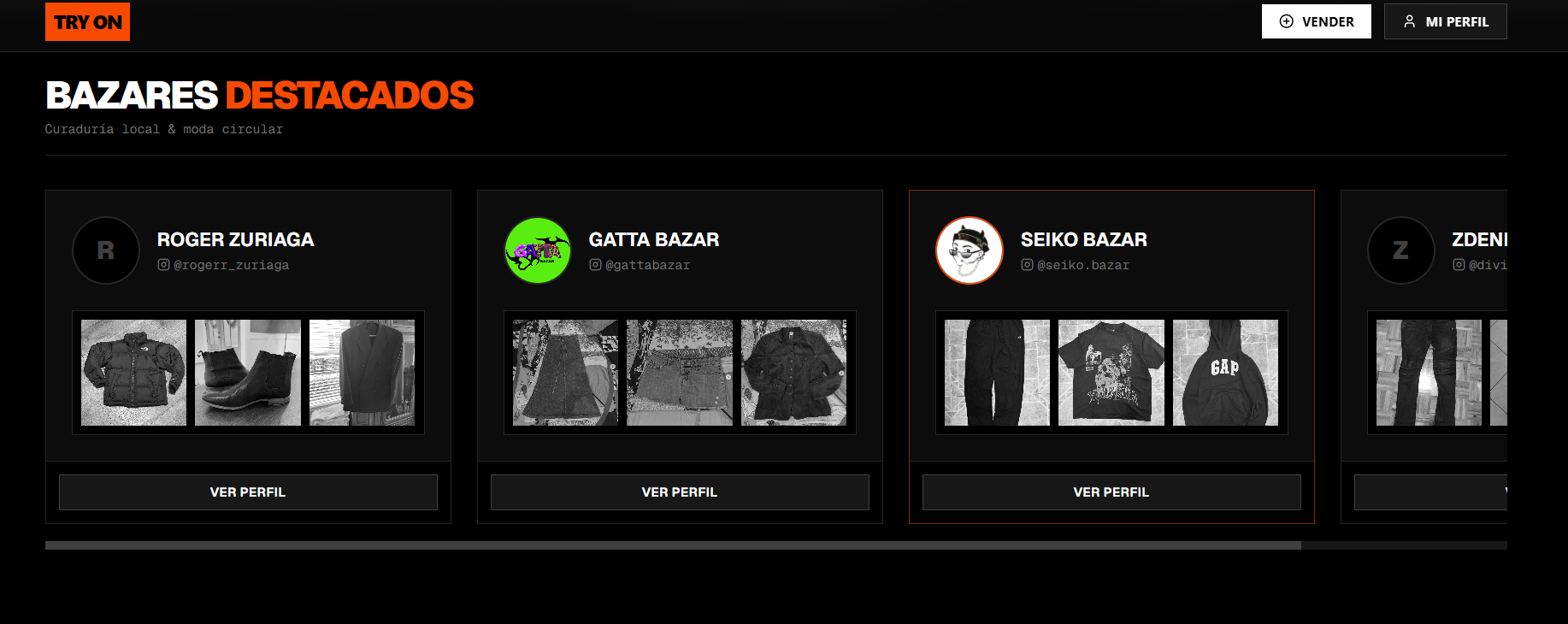Click Instagram icon beside @seiko.bazar
This screenshot has width=1568, height=624.
1027,265
